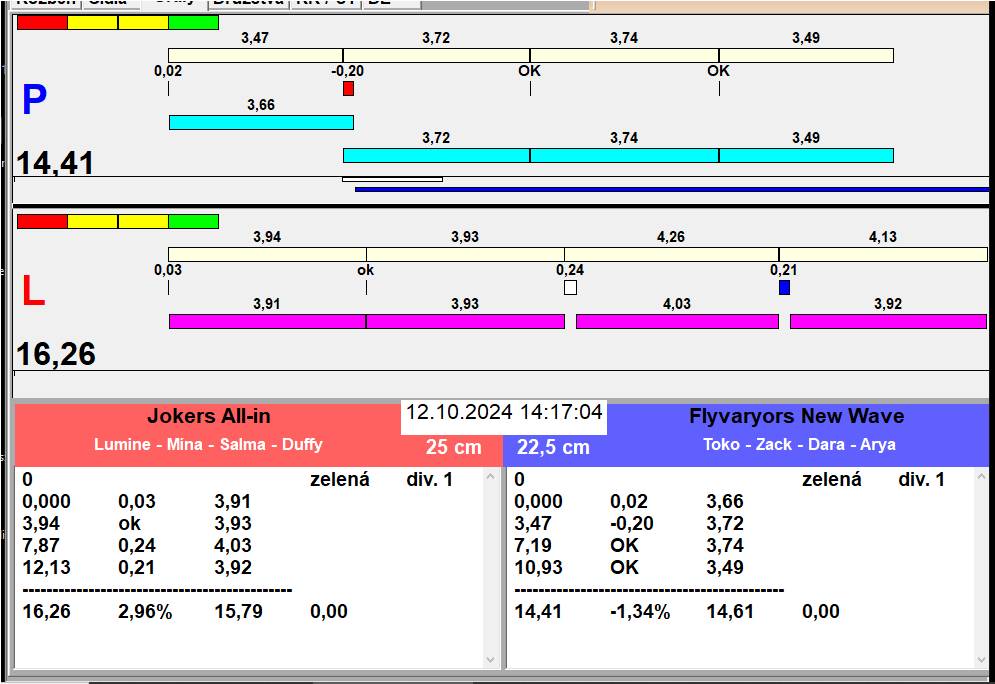The height and width of the screenshot is (684, 995).
Task: Click the cyan bar labeled 3,66
Action: coord(261,122)
